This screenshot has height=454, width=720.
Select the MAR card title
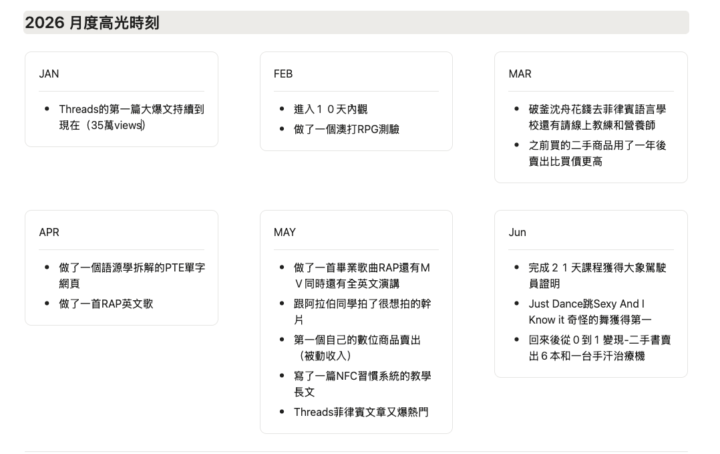pyautogui.click(x=520, y=74)
